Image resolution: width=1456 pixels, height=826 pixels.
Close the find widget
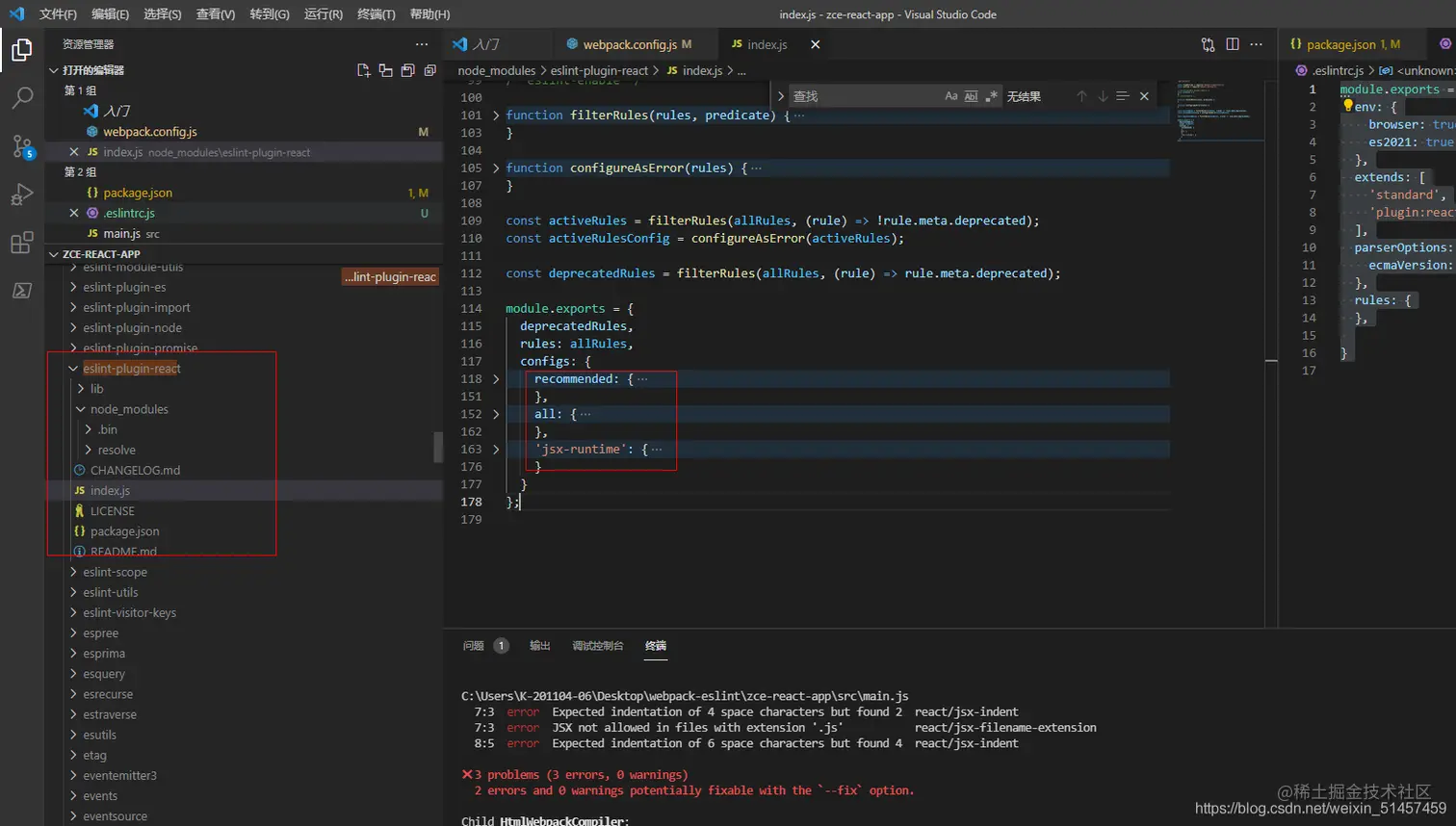[1144, 96]
